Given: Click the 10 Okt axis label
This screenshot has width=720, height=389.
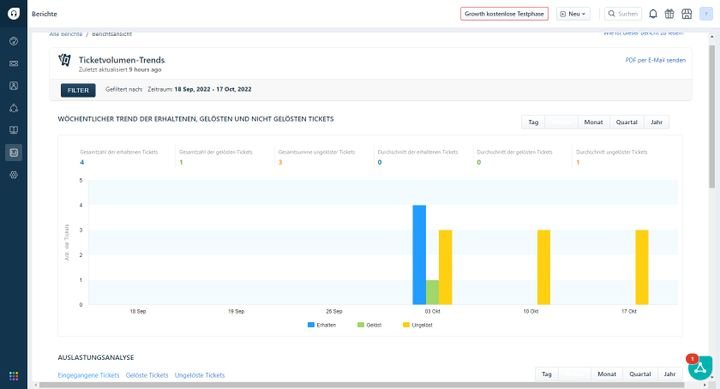Looking at the screenshot, I should [x=531, y=311].
